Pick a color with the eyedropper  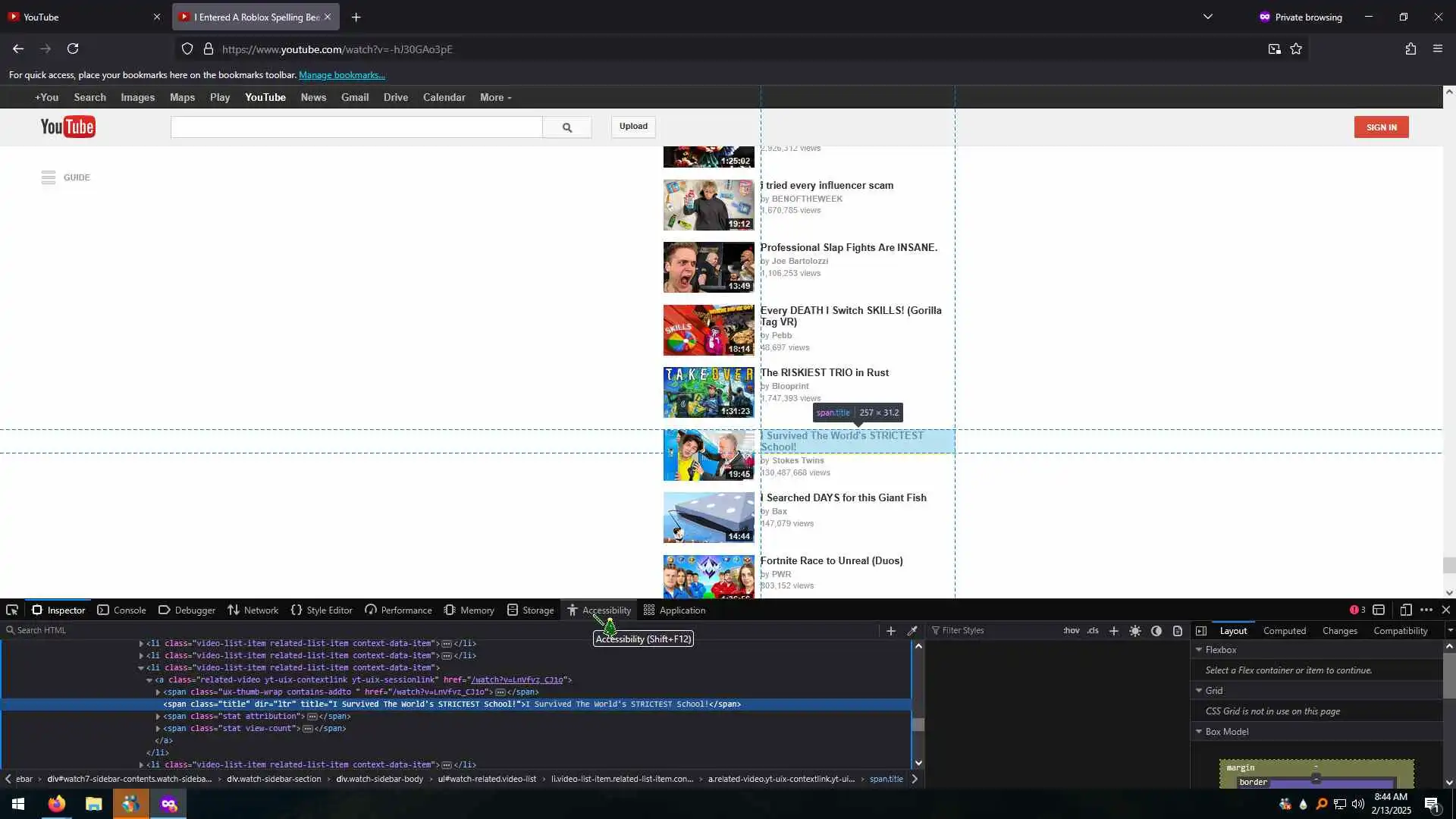913,631
